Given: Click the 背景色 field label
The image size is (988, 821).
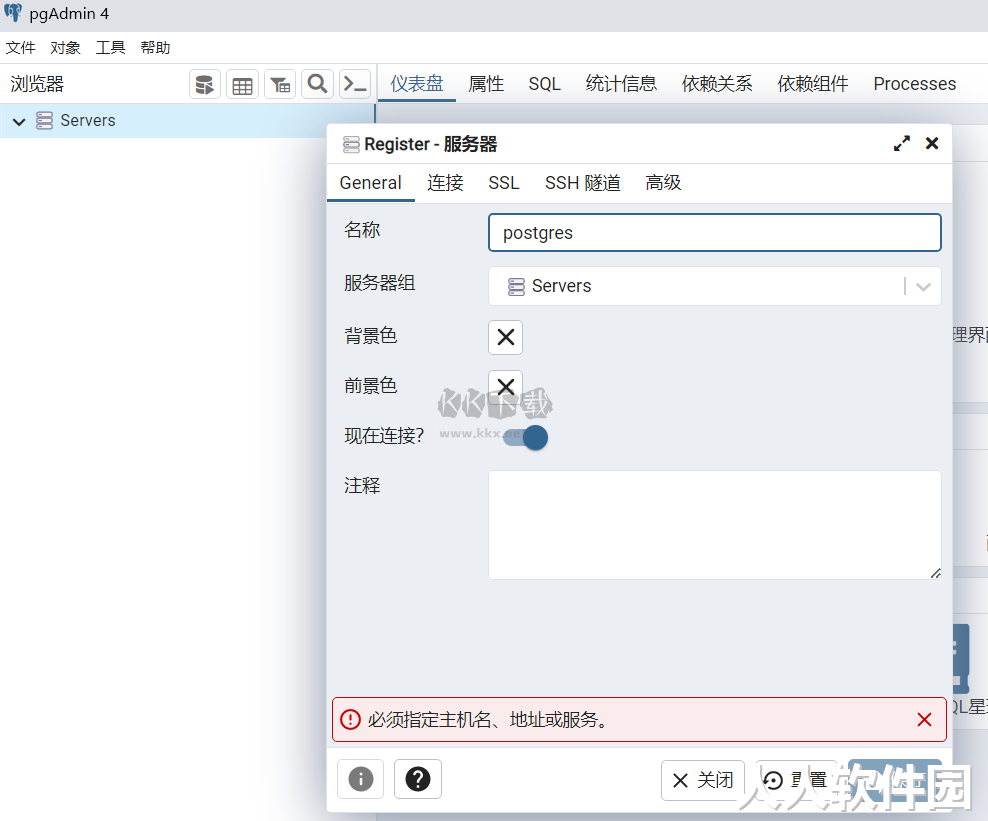Looking at the screenshot, I should 370,336.
